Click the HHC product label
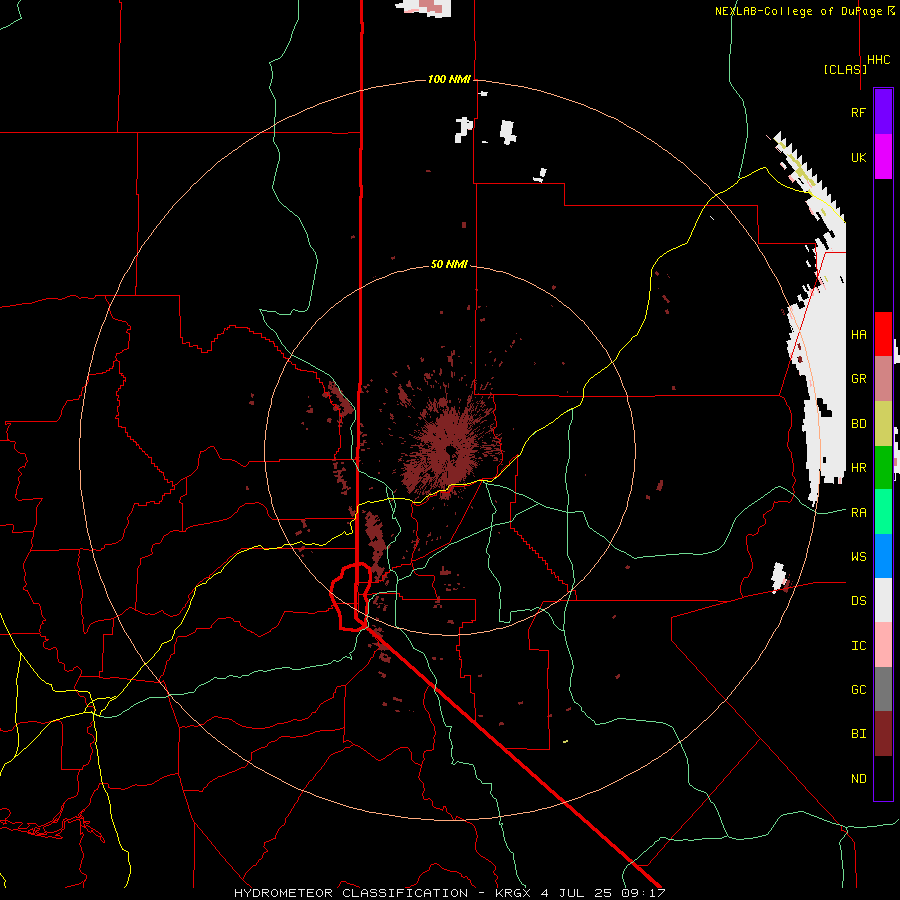Image resolution: width=900 pixels, height=900 pixels. click(x=879, y=60)
